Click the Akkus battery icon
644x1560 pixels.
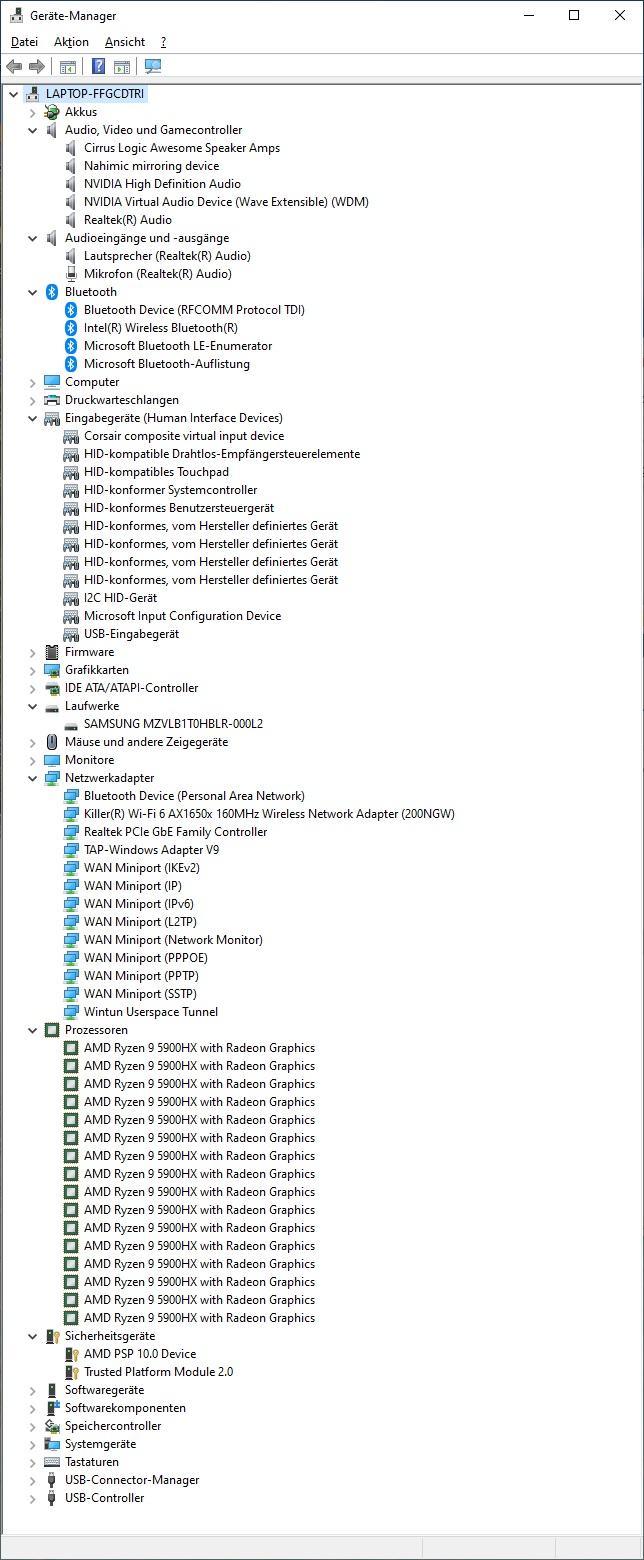52,112
